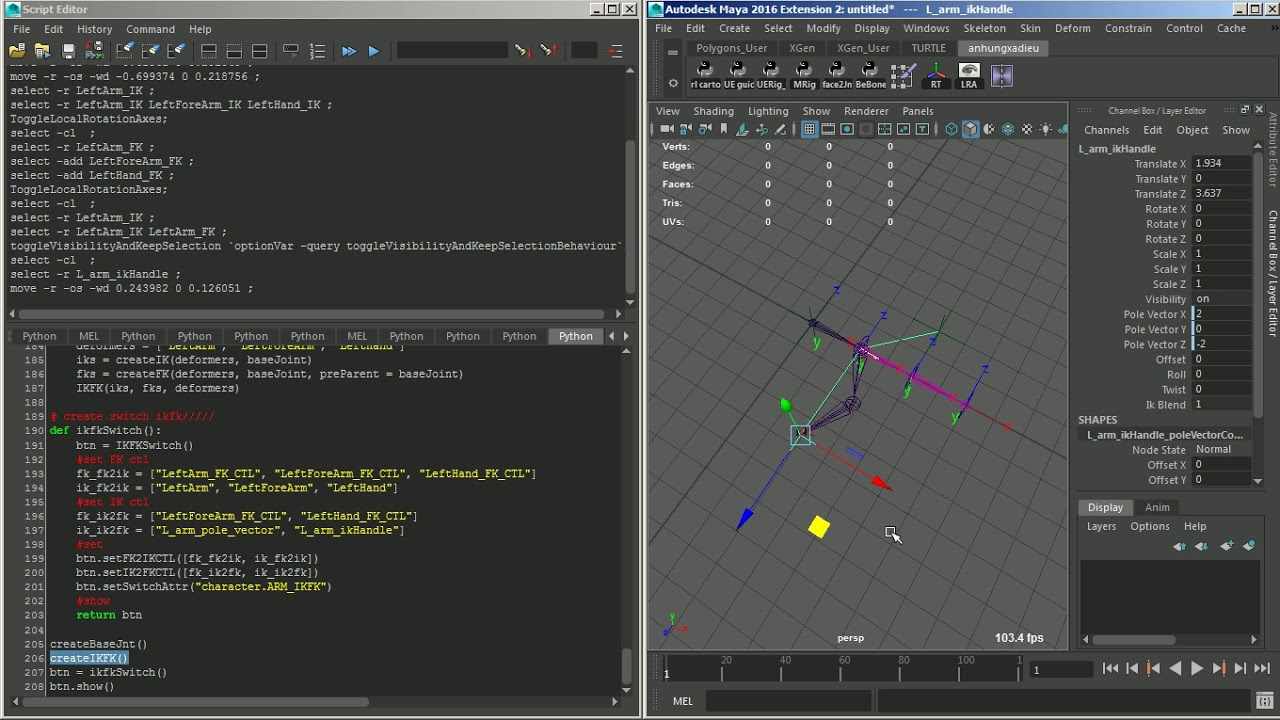
Task: Save script to shelf icon
Action: pyautogui.click(x=94, y=50)
